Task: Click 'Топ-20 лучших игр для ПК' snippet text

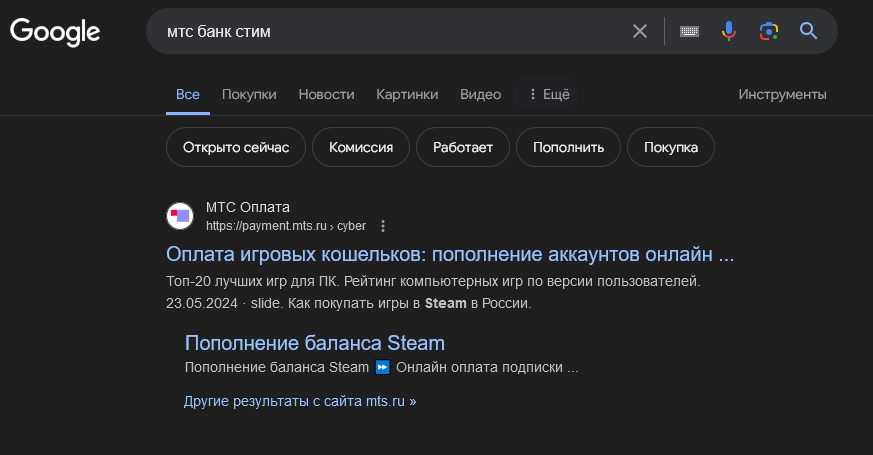Action: (x=252, y=281)
